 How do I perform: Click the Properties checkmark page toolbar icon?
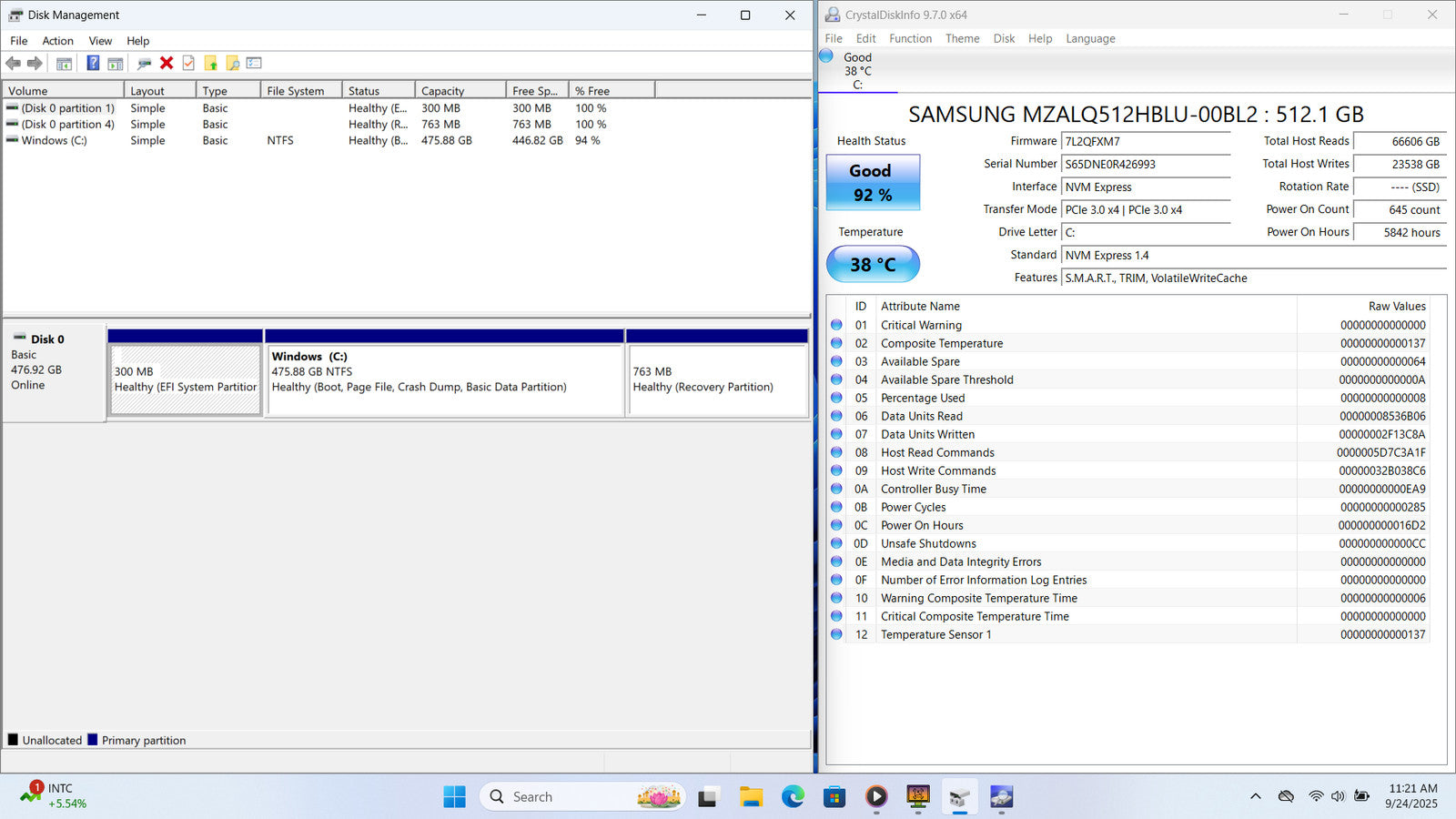(x=188, y=63)
